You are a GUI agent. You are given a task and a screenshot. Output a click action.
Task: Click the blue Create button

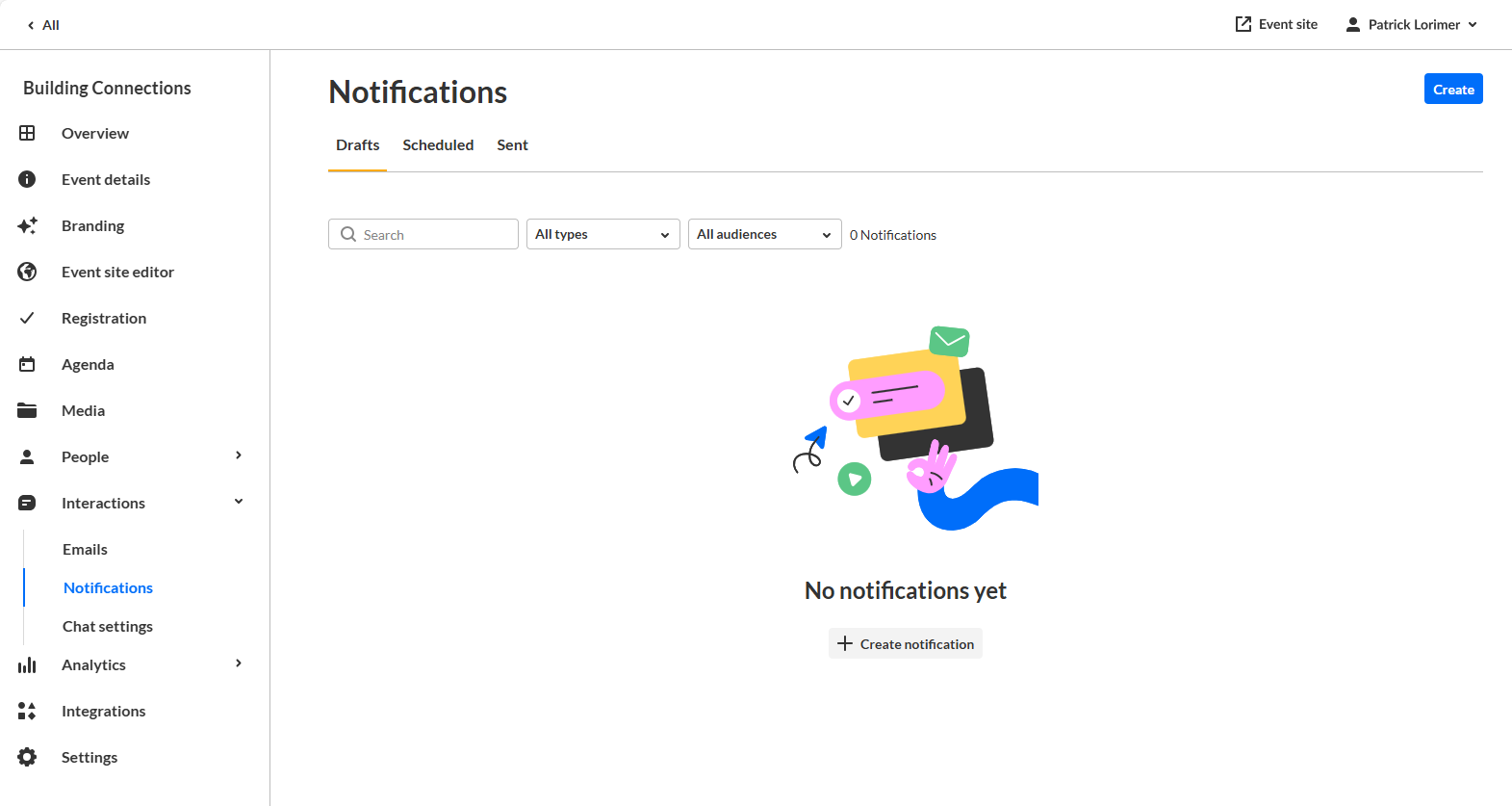[1453, 89]
